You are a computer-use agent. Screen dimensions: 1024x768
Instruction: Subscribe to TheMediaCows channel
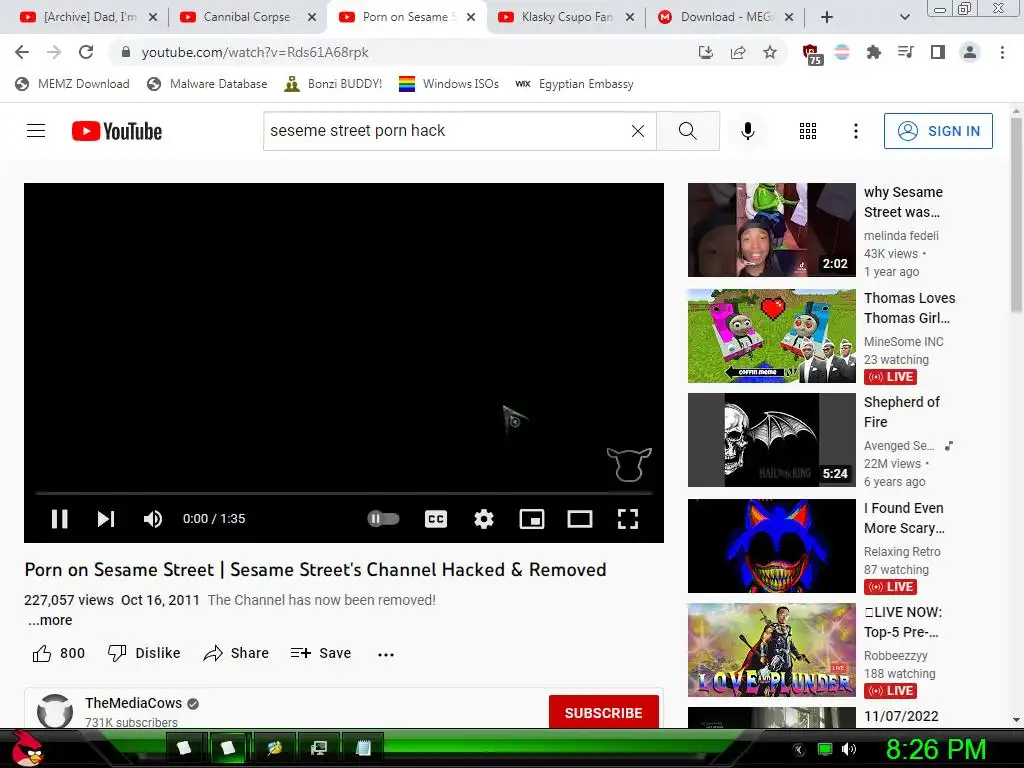pos(603,712)
